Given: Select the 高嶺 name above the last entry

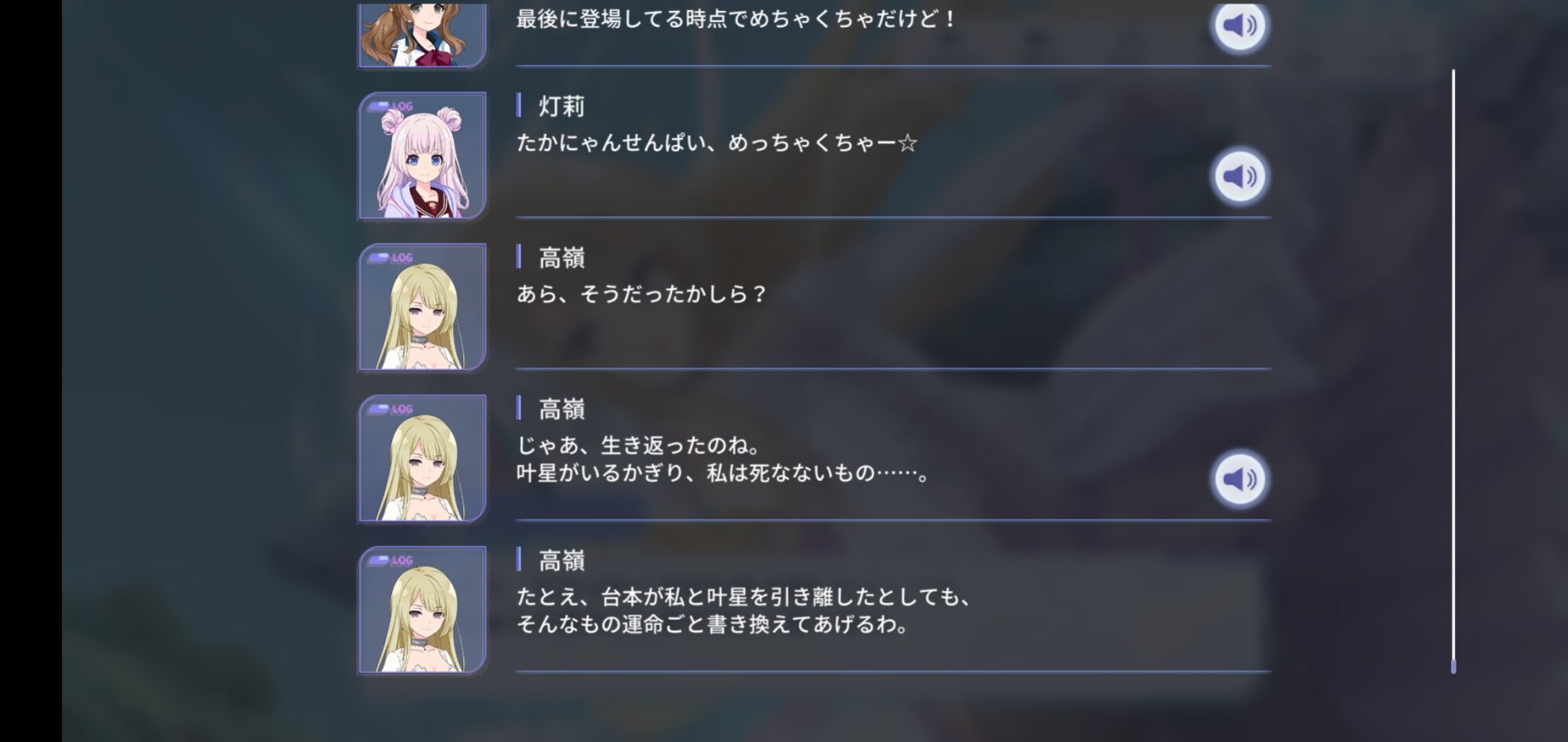Looking at the screenshot, I should click(x=561, y=559).
